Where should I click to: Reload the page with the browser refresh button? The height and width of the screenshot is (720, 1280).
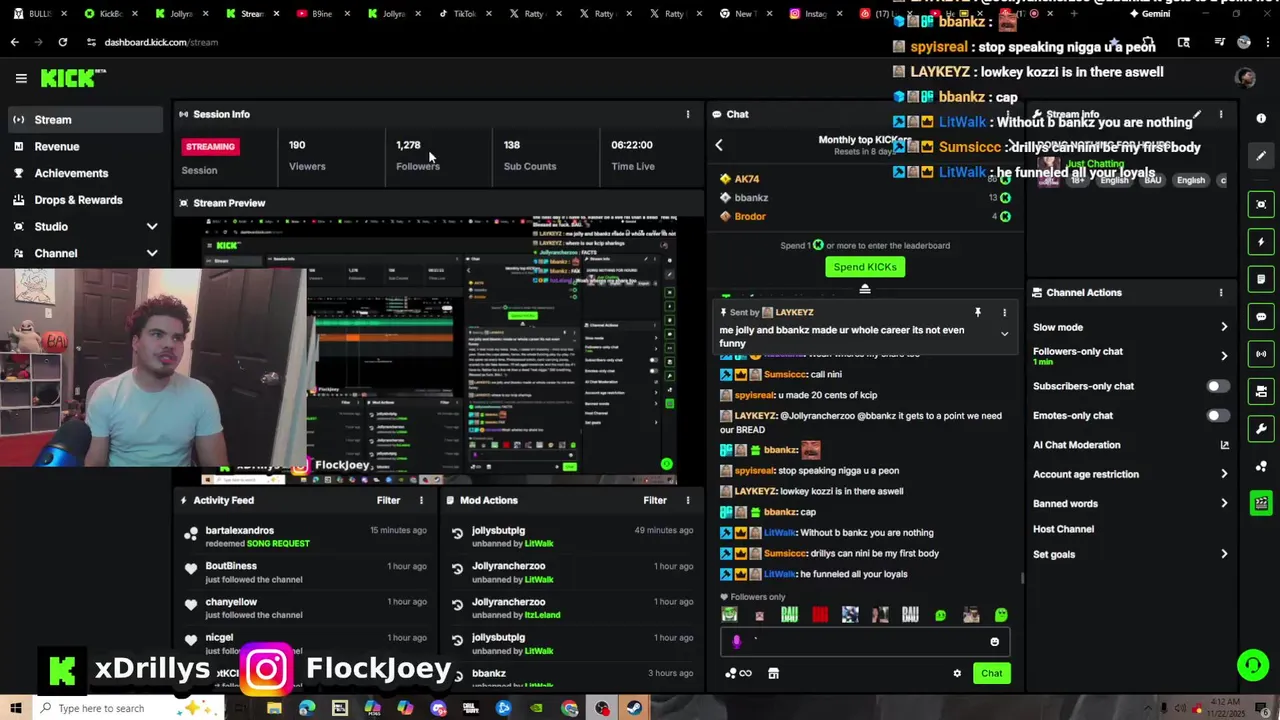pos(62,42)
